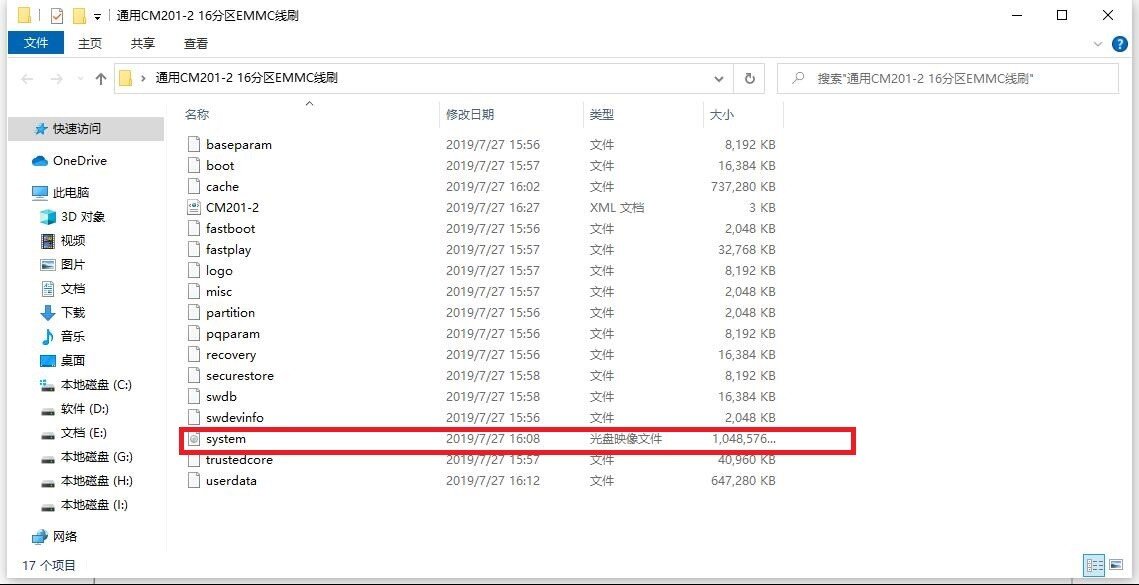Click the baseparam file icon
Screen dimensions: 1139x585
(193, 144)
